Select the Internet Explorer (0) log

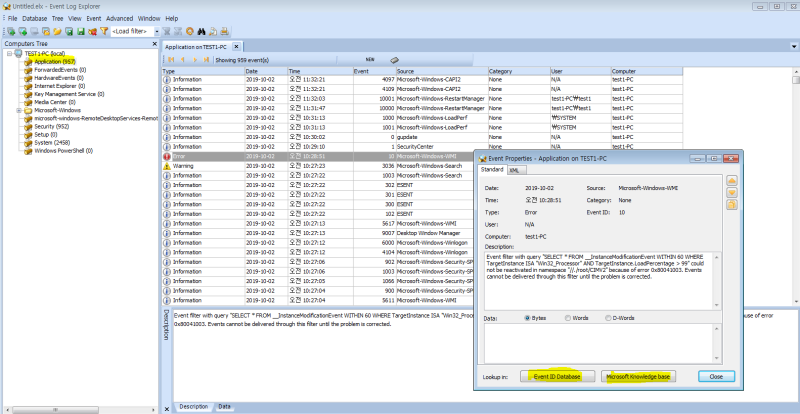tap(60, 86)
